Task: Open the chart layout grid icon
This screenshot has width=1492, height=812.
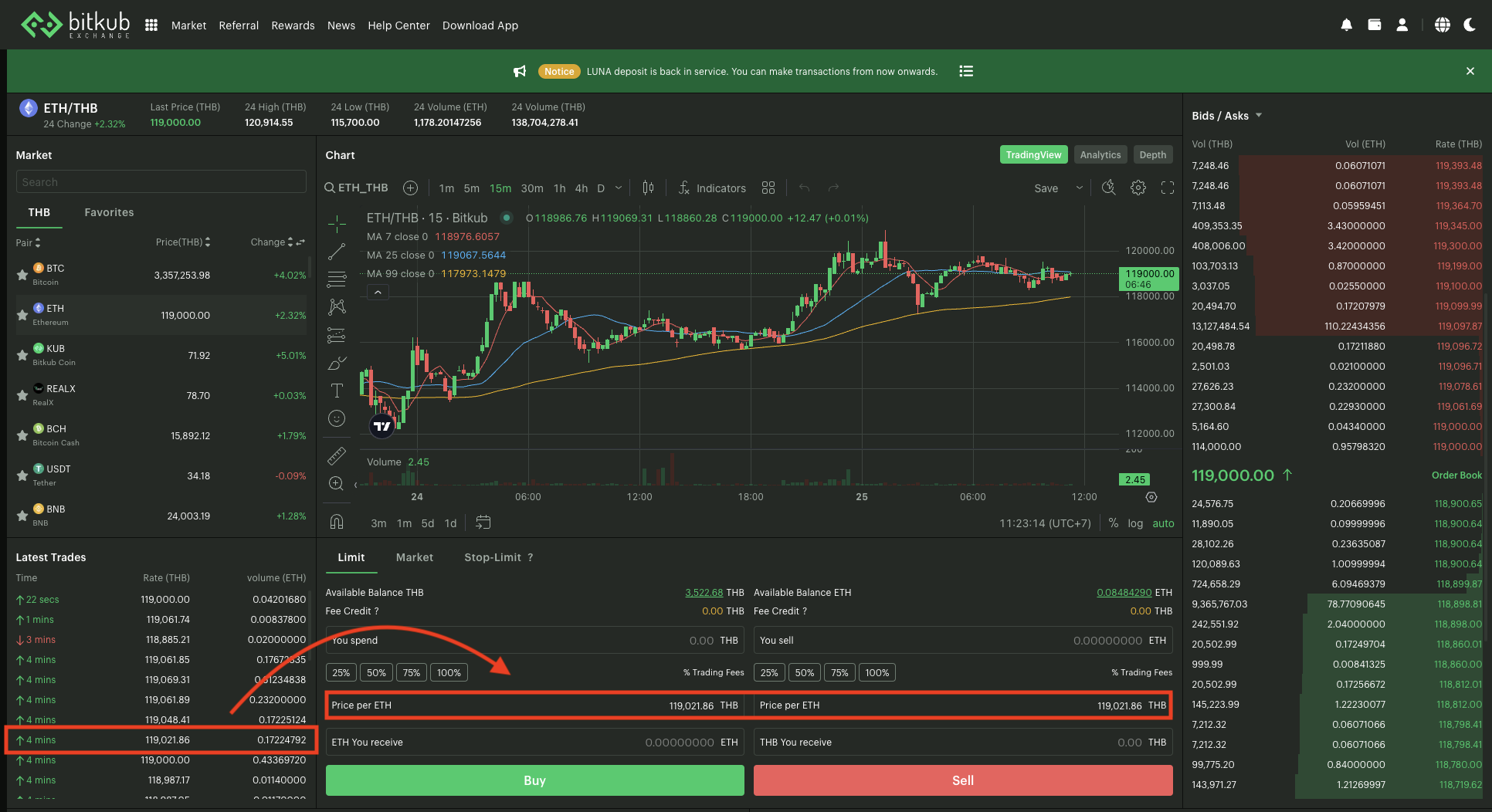Action: tap(768, 188)
